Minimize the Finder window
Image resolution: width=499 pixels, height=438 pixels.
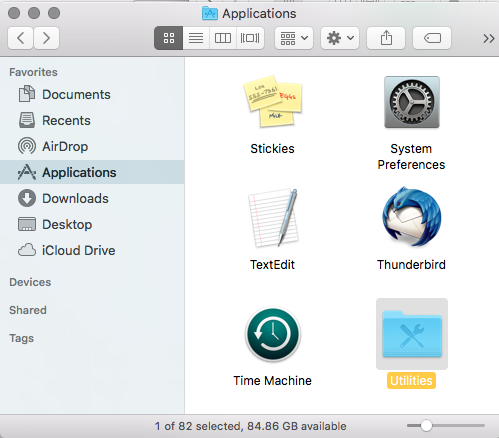coord(34,13)
